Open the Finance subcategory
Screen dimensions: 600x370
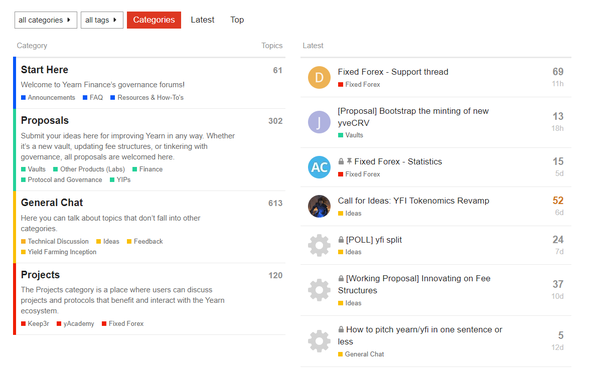147,169
